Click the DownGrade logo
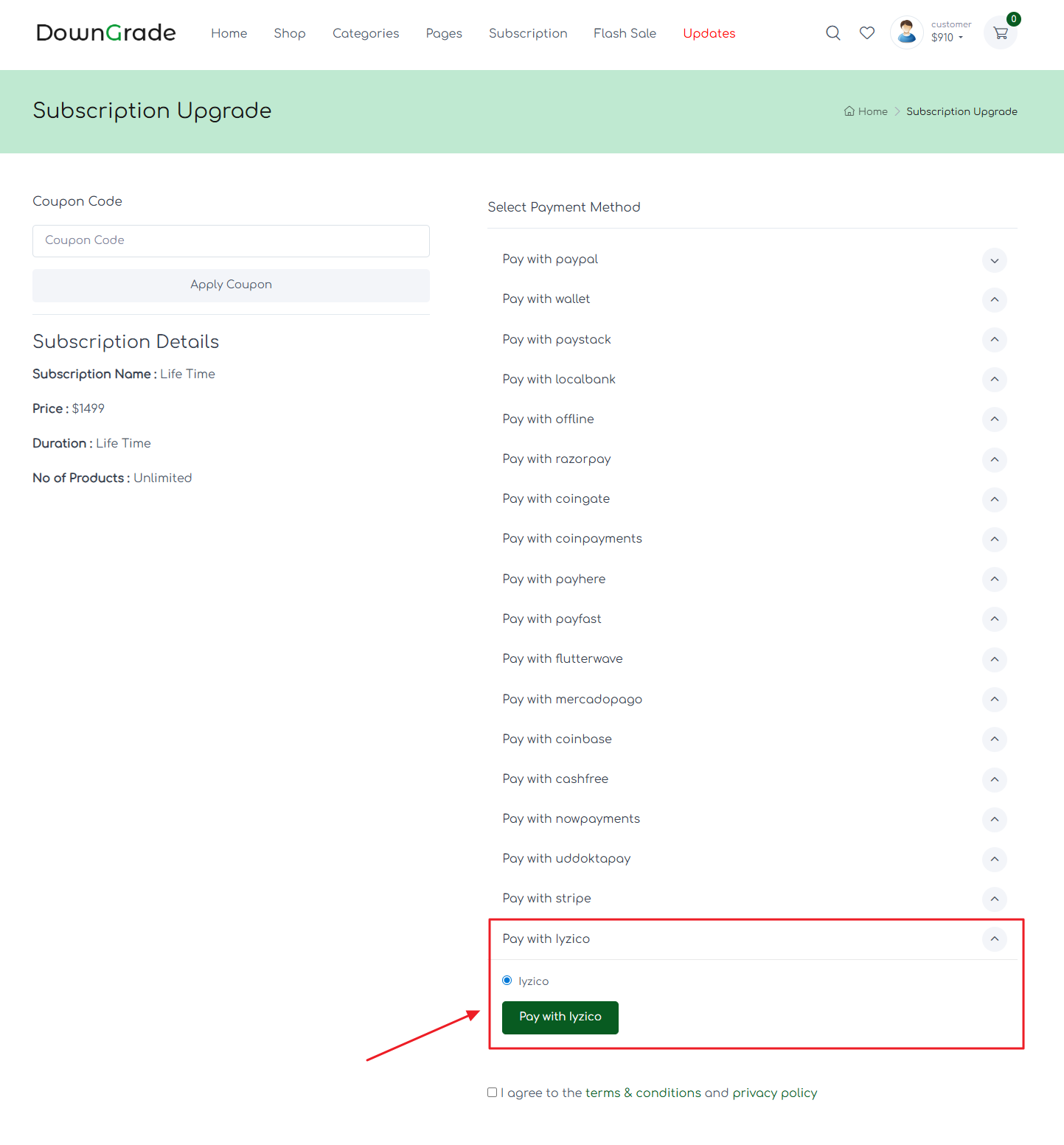The width and height of the screenshot is (1064, 1145). [105, 33]
